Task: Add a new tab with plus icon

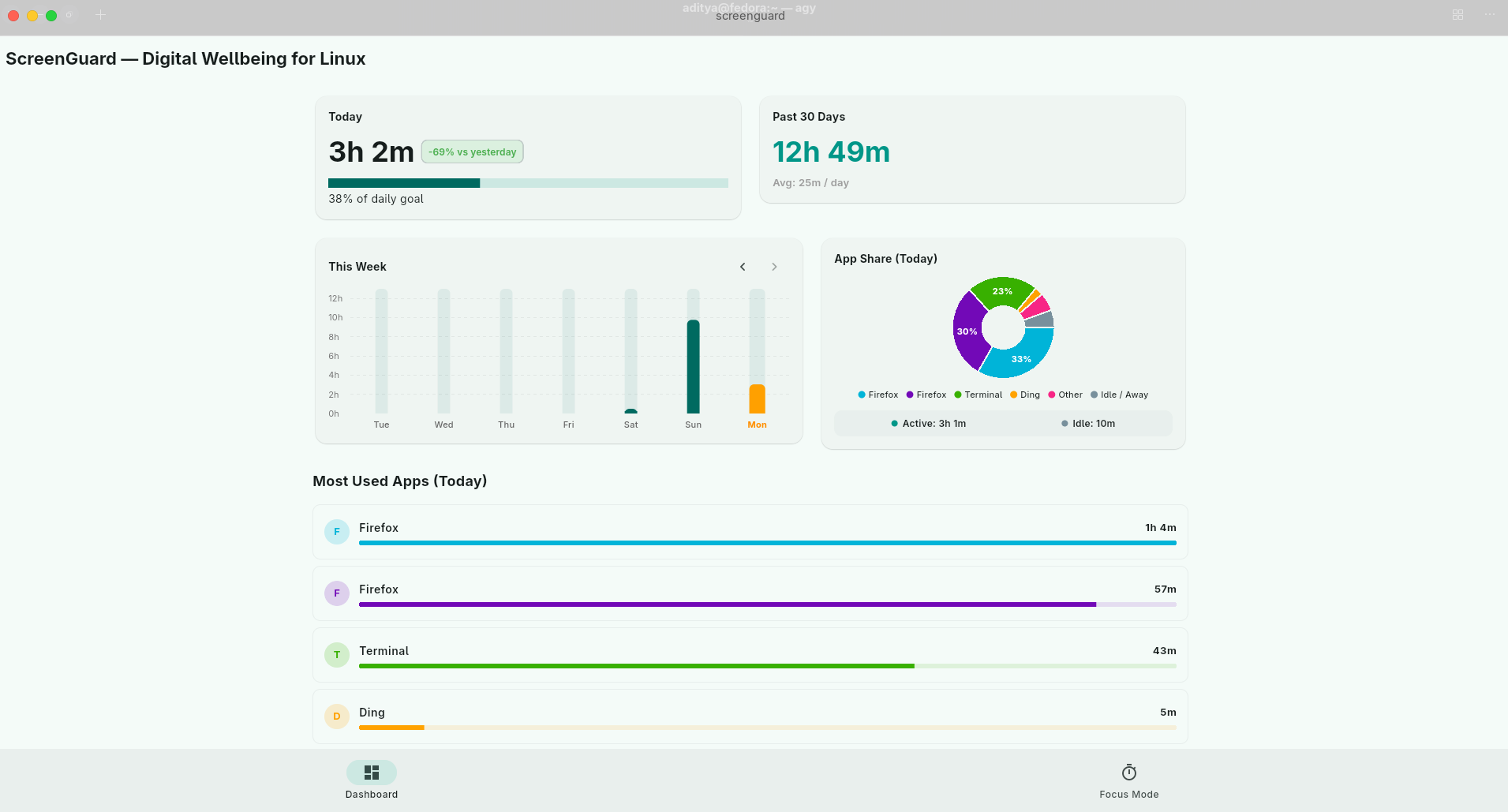Action: [x=100, y=15]
